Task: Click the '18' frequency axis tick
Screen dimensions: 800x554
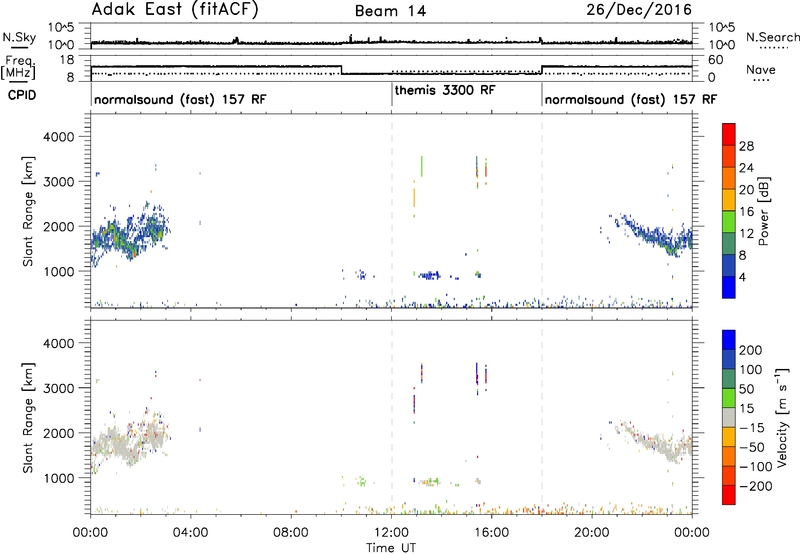Action: click(x=67, y=60)
